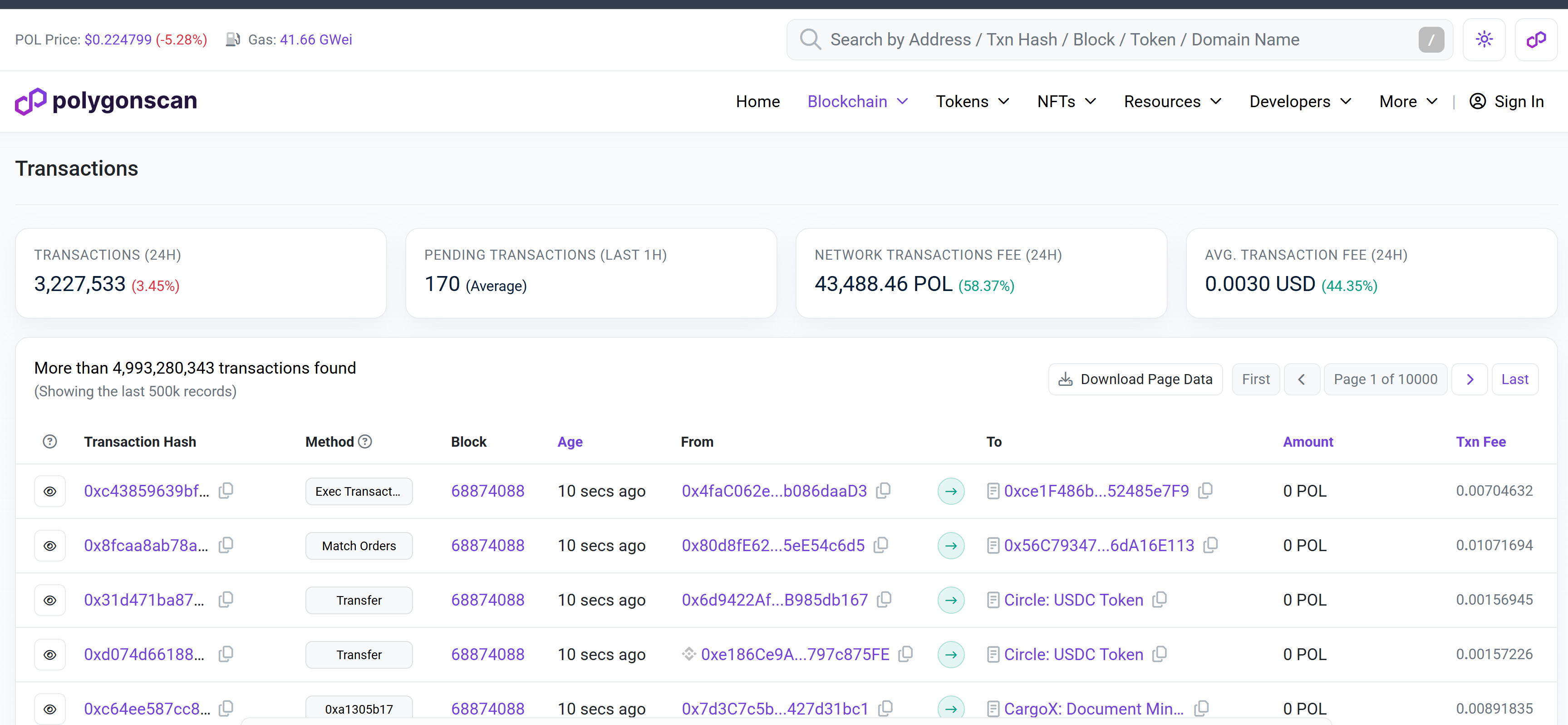The height and width of the screenshot is (725, 1568).
Task: Click the light/dark theme sun icon
Action: click(1484, 39)
